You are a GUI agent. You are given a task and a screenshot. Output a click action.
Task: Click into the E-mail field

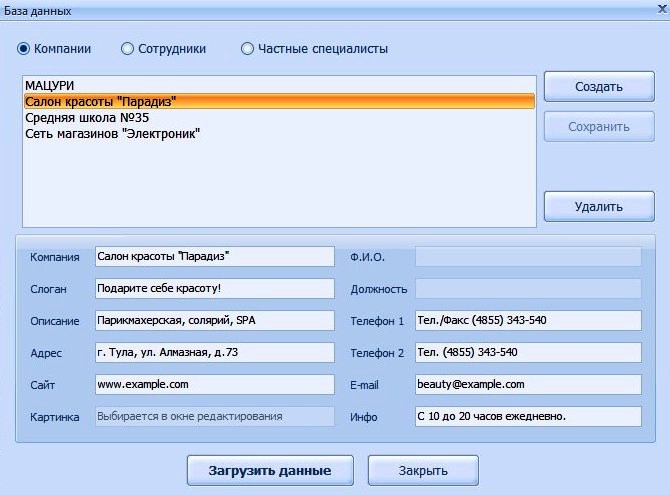528,384
